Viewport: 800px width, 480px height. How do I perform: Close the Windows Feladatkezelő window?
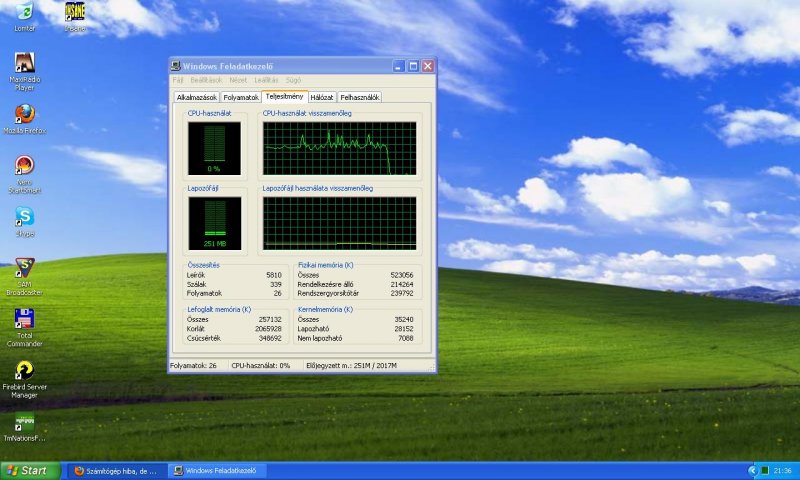coord(428,66)
